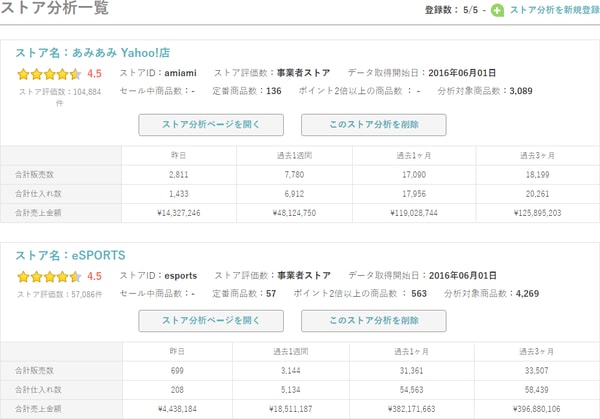Image resolution: width=600 pixels, height=419 pixels.
Task: Click the ストア分析一覧 page heading
Action: pyautogui.click(x=55, y=8)
